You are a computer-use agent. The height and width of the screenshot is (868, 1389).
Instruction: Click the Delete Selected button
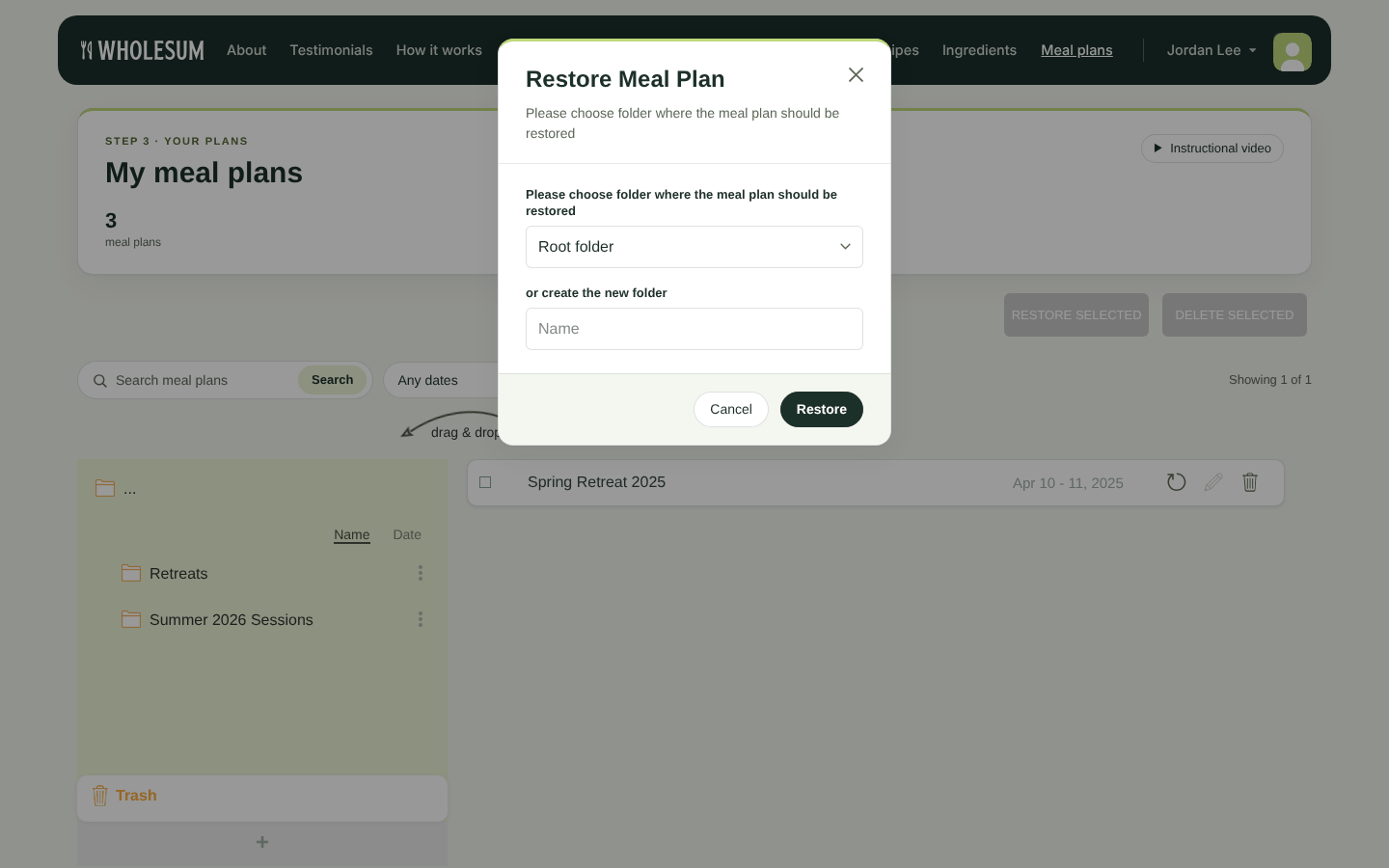[1235, 315]
